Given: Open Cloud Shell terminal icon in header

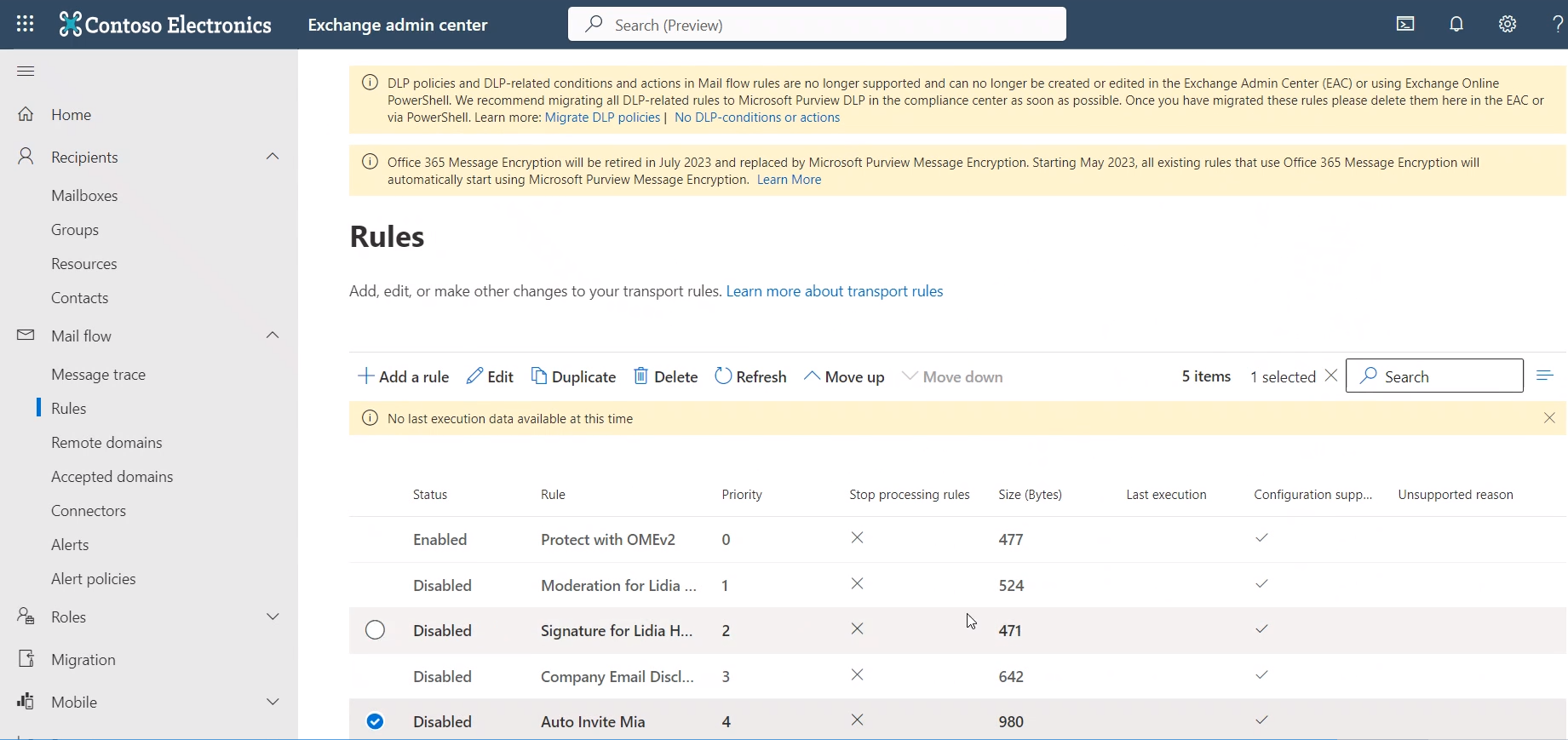Looking at the screenshot, I should point(1405,24).
